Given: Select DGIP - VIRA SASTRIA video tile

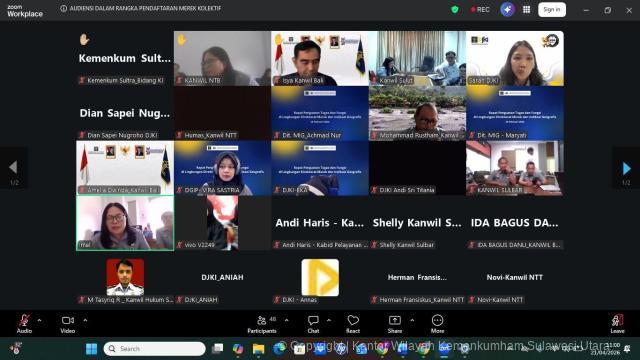Looking at the screenshot, I should 222,168.
